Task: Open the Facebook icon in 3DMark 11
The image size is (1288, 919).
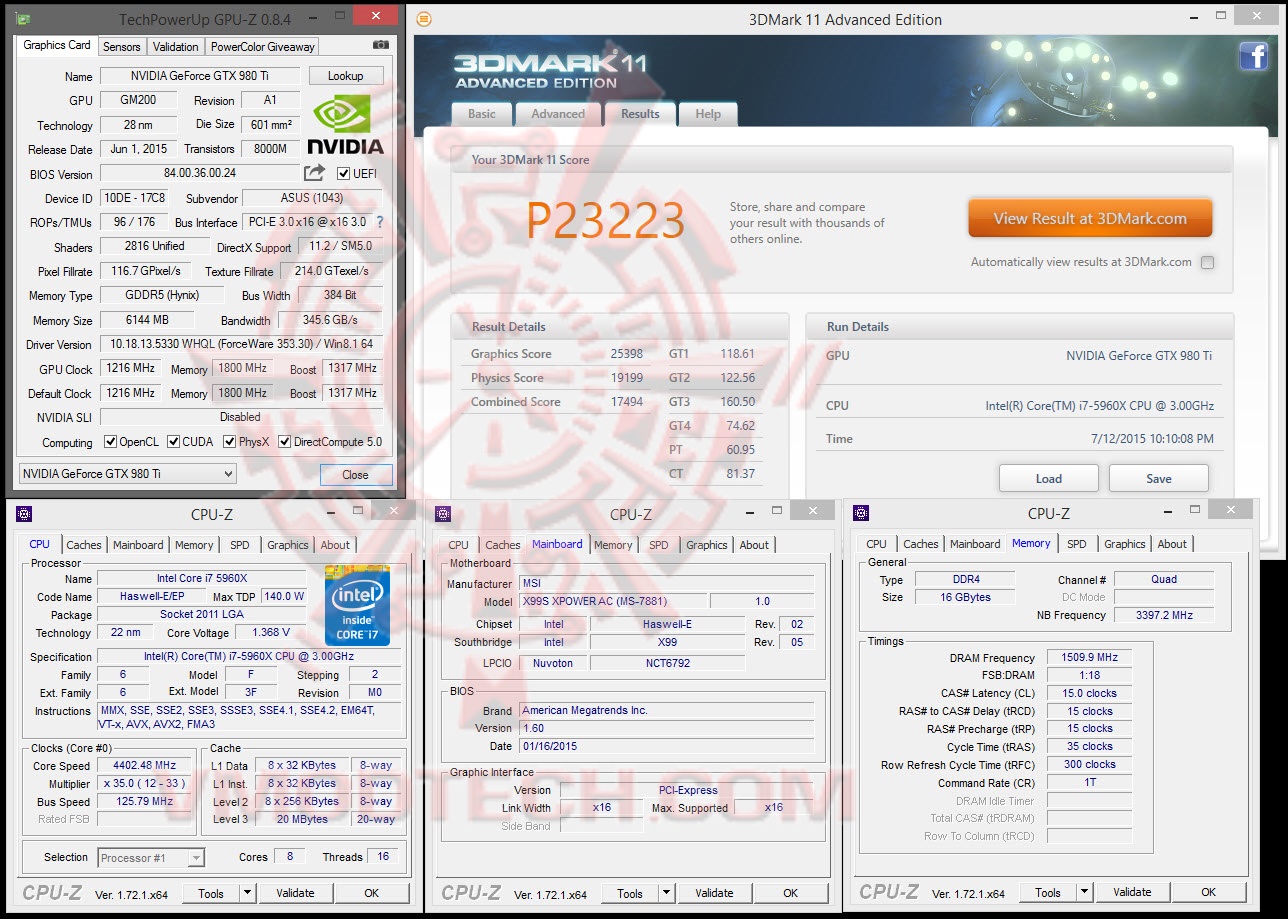Action: click(x=1253, y=57)
